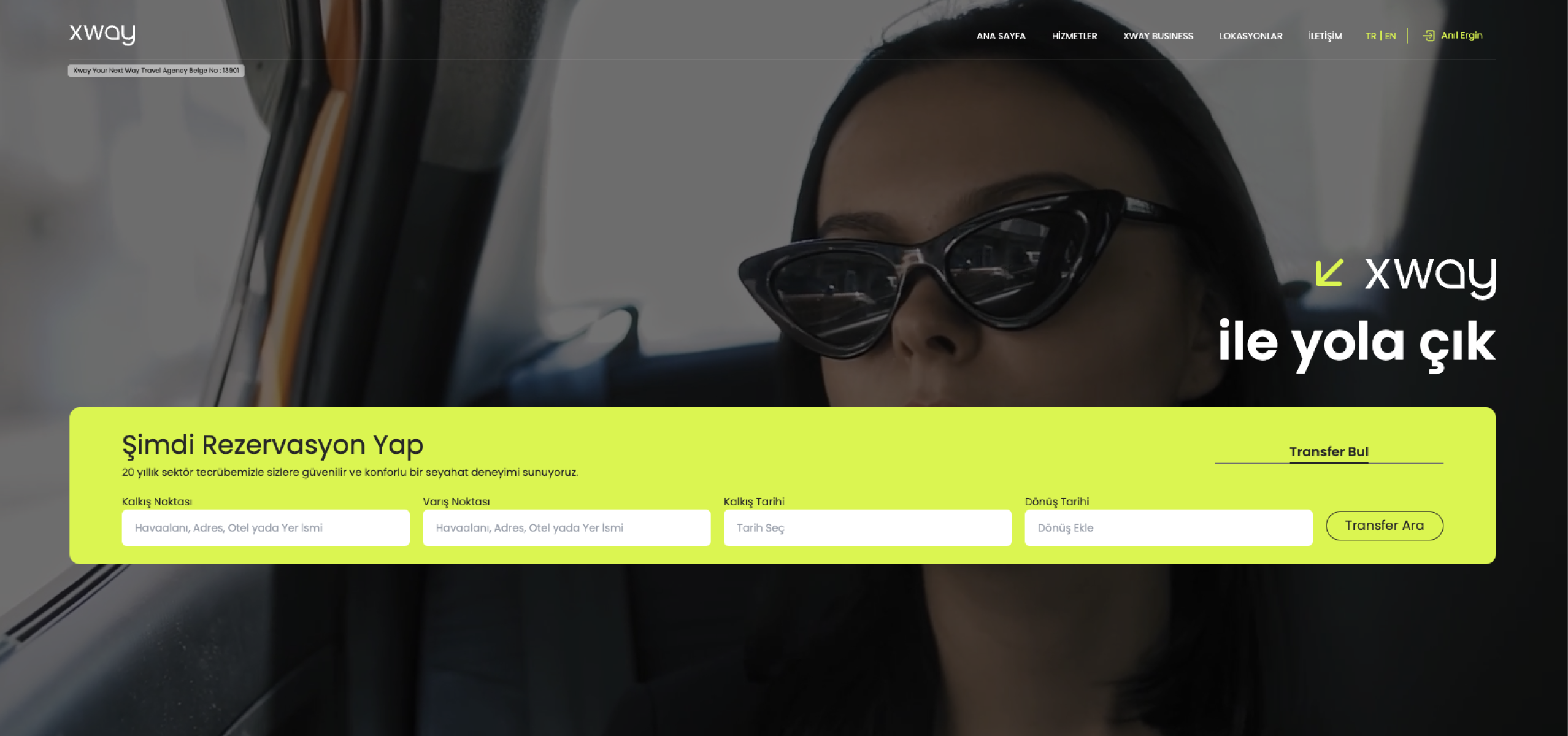Click the Travel Agency Belge No badge
This screenshot has width=1568, height=736.
point(156,71)
